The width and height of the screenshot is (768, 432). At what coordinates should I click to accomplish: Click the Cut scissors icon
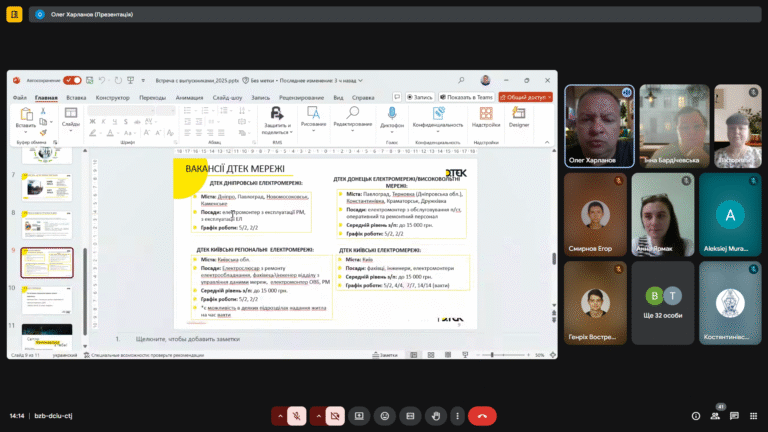[x=43, y=111]
